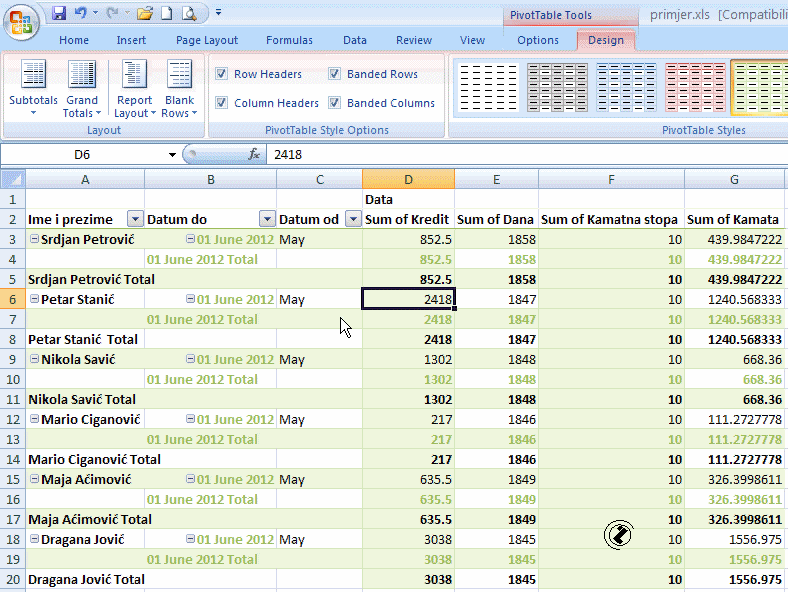Apply the orange highlighted PivotTable style

click(x=758, y=88)
